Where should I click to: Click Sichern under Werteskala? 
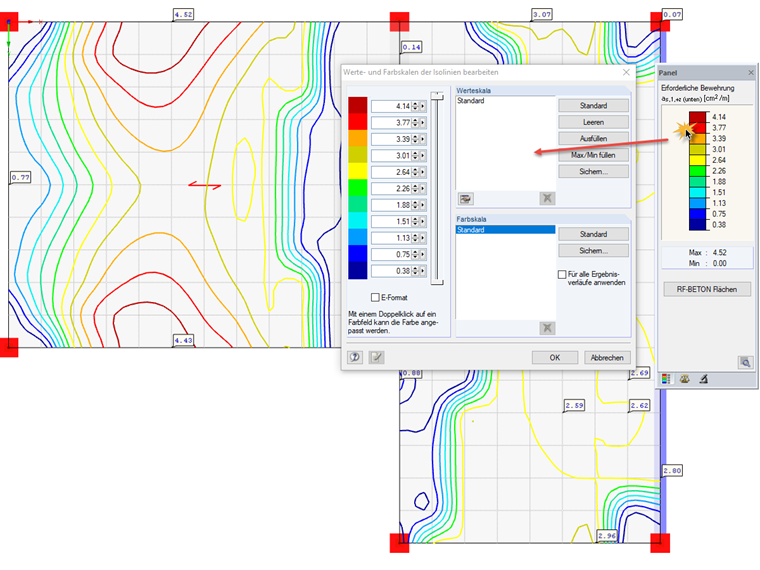click(593, 172)
